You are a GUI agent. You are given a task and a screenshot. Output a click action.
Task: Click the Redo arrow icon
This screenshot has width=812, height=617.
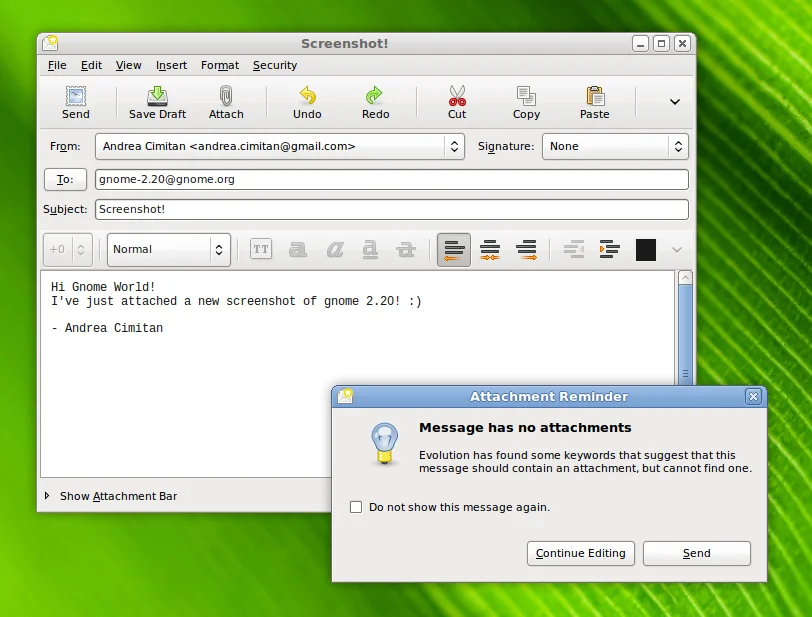(x=375, y=100)
